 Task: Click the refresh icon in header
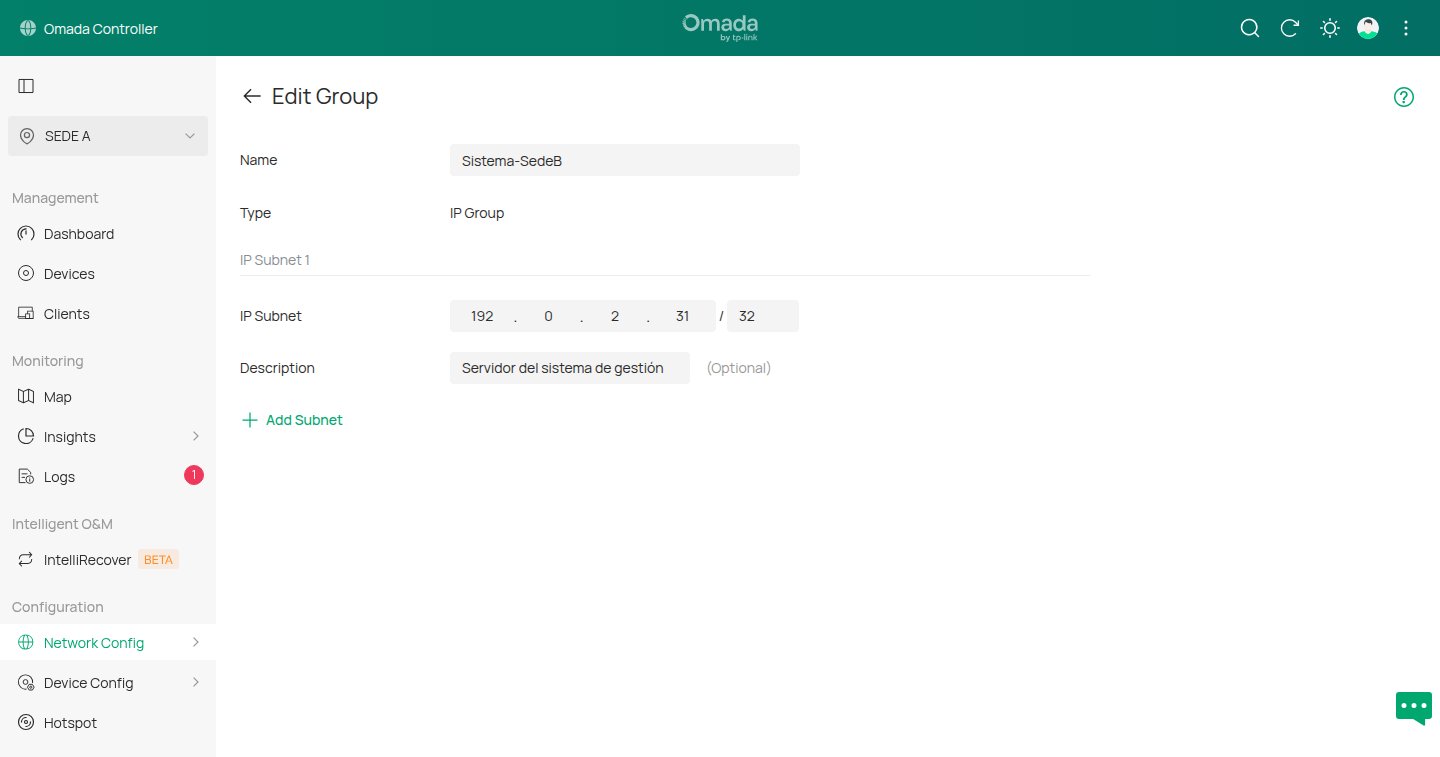tap(1290, 28)
